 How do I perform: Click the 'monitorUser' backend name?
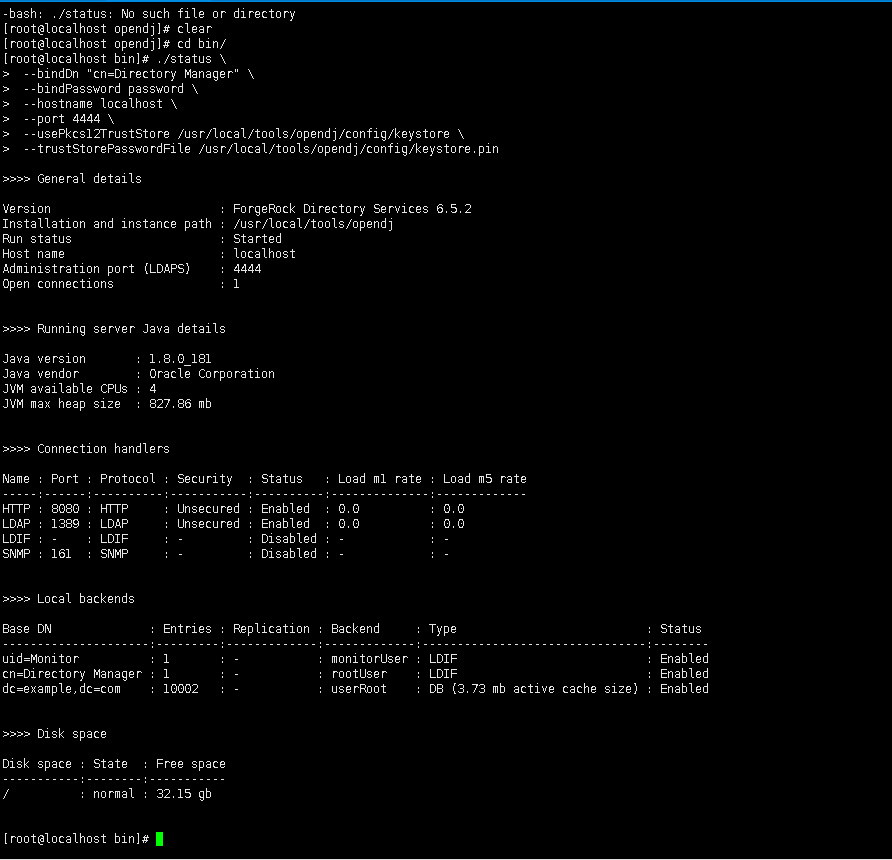[369, 659]
